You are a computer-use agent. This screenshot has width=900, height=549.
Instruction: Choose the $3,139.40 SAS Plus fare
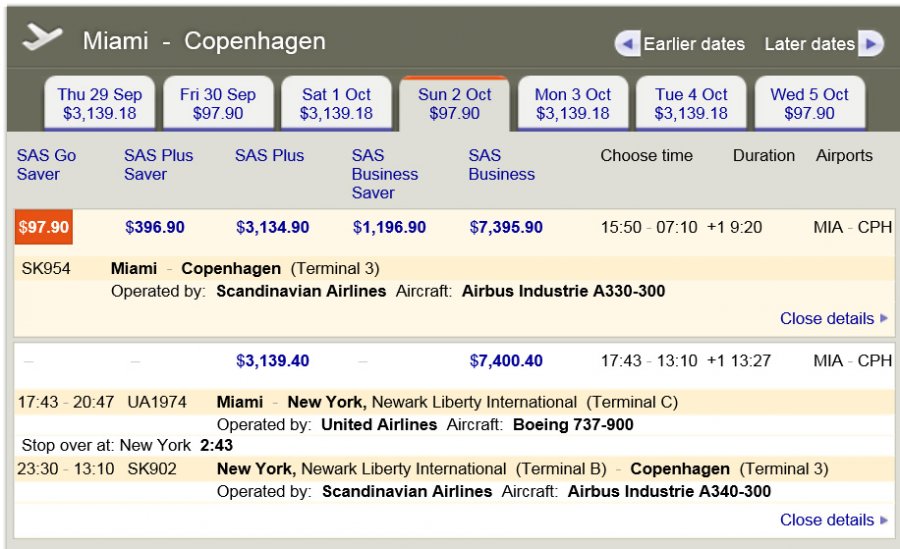click(273, 361)
